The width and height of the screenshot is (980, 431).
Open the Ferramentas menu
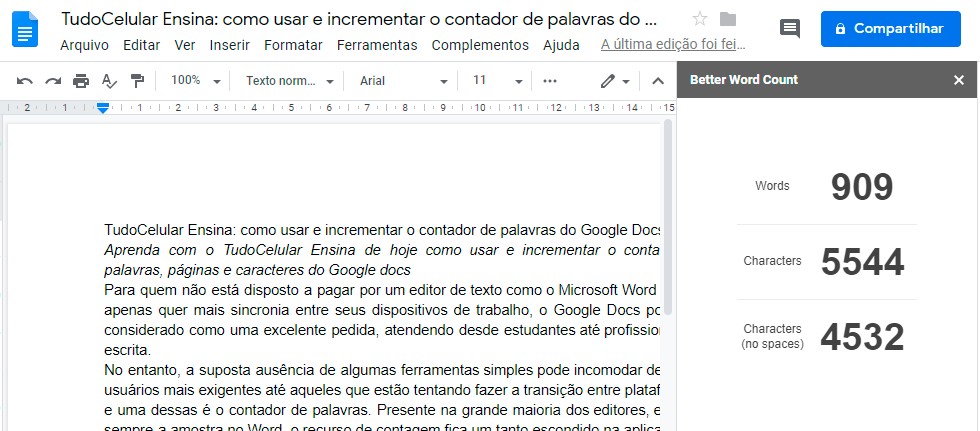[x=376, y=45]
